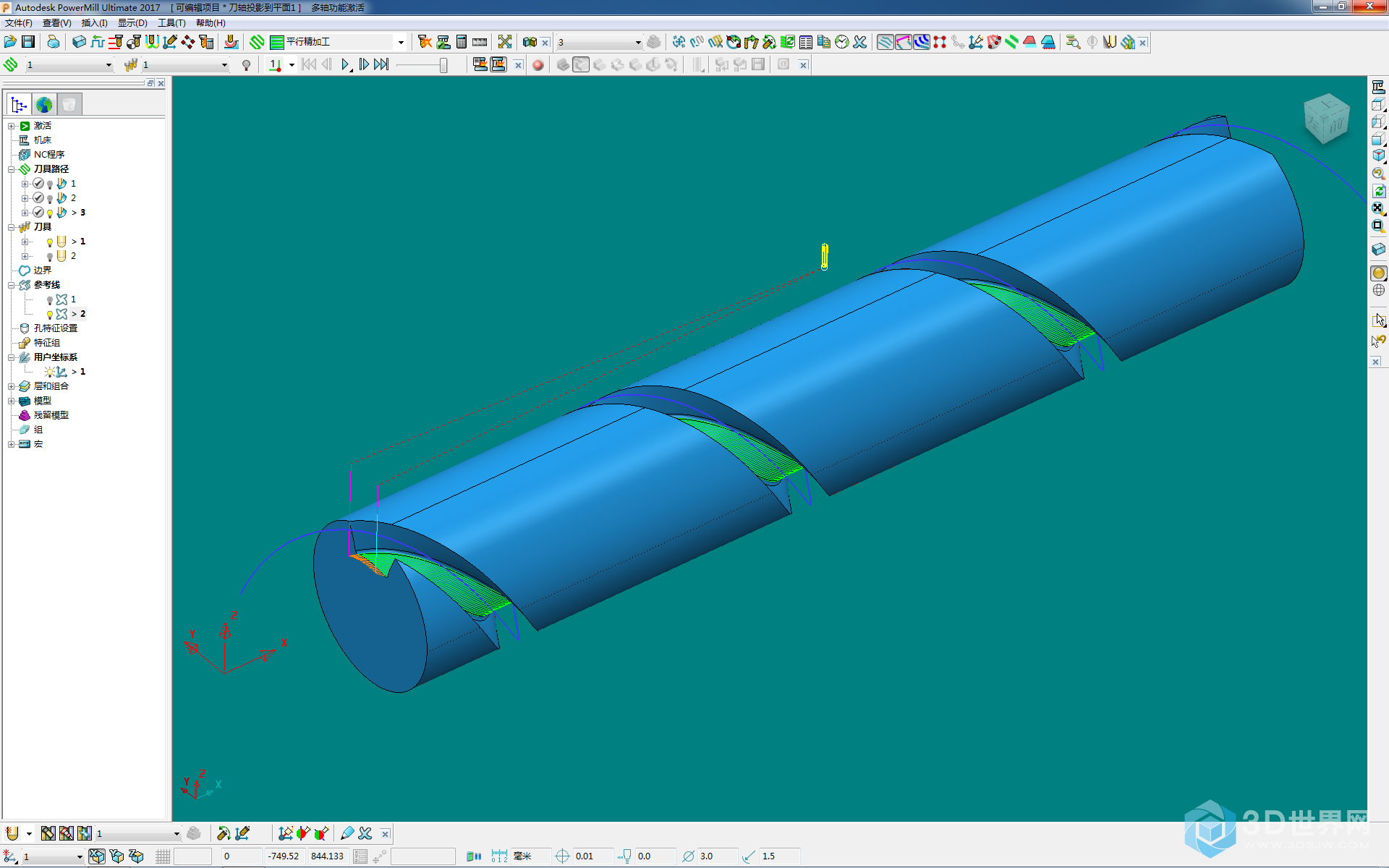Screen dimensions: 1389x868
Task: Select the 用户坐标系 tree item
Action: pyautogui.click(x=56, y=357)
